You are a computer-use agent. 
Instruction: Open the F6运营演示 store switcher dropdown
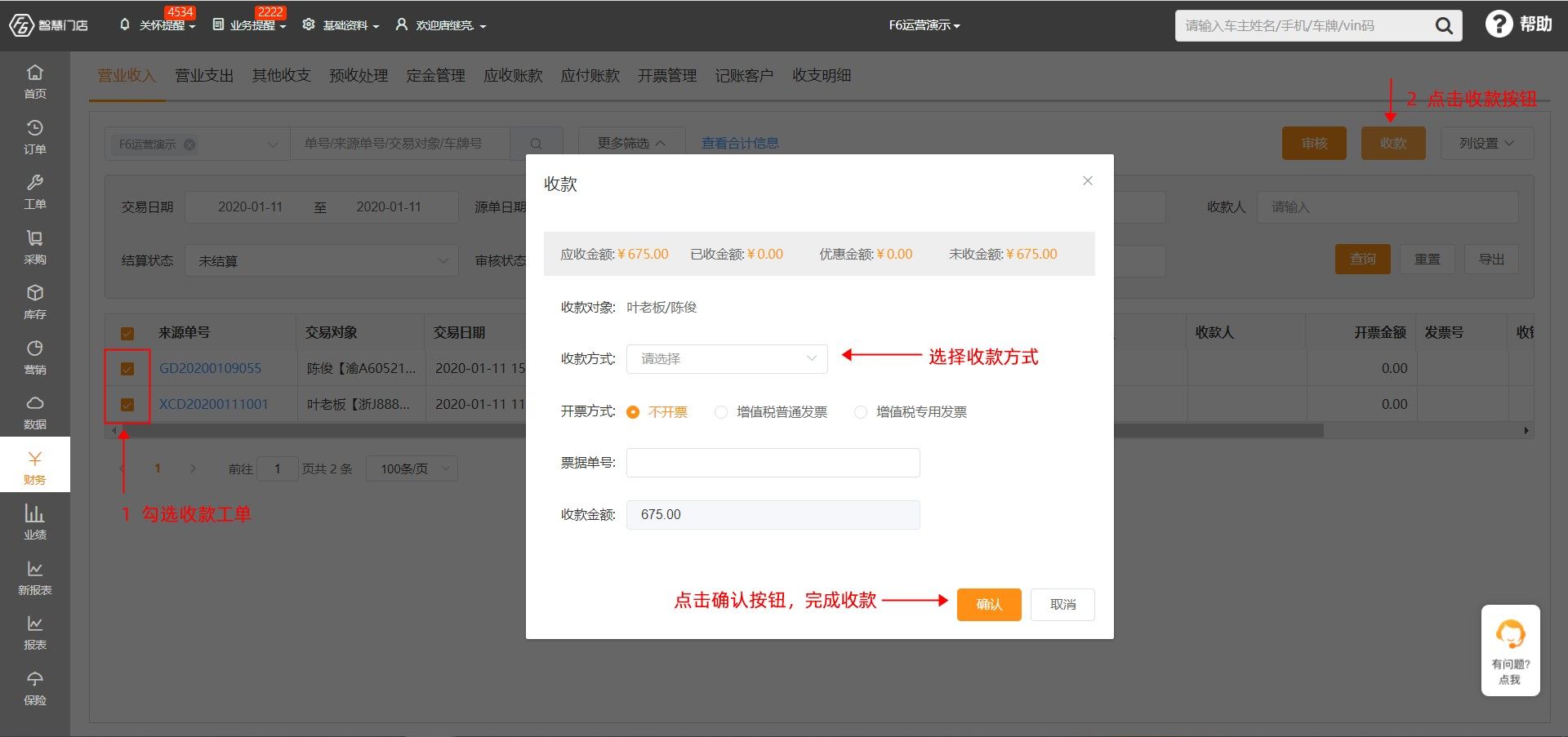(x=924, y=25)
